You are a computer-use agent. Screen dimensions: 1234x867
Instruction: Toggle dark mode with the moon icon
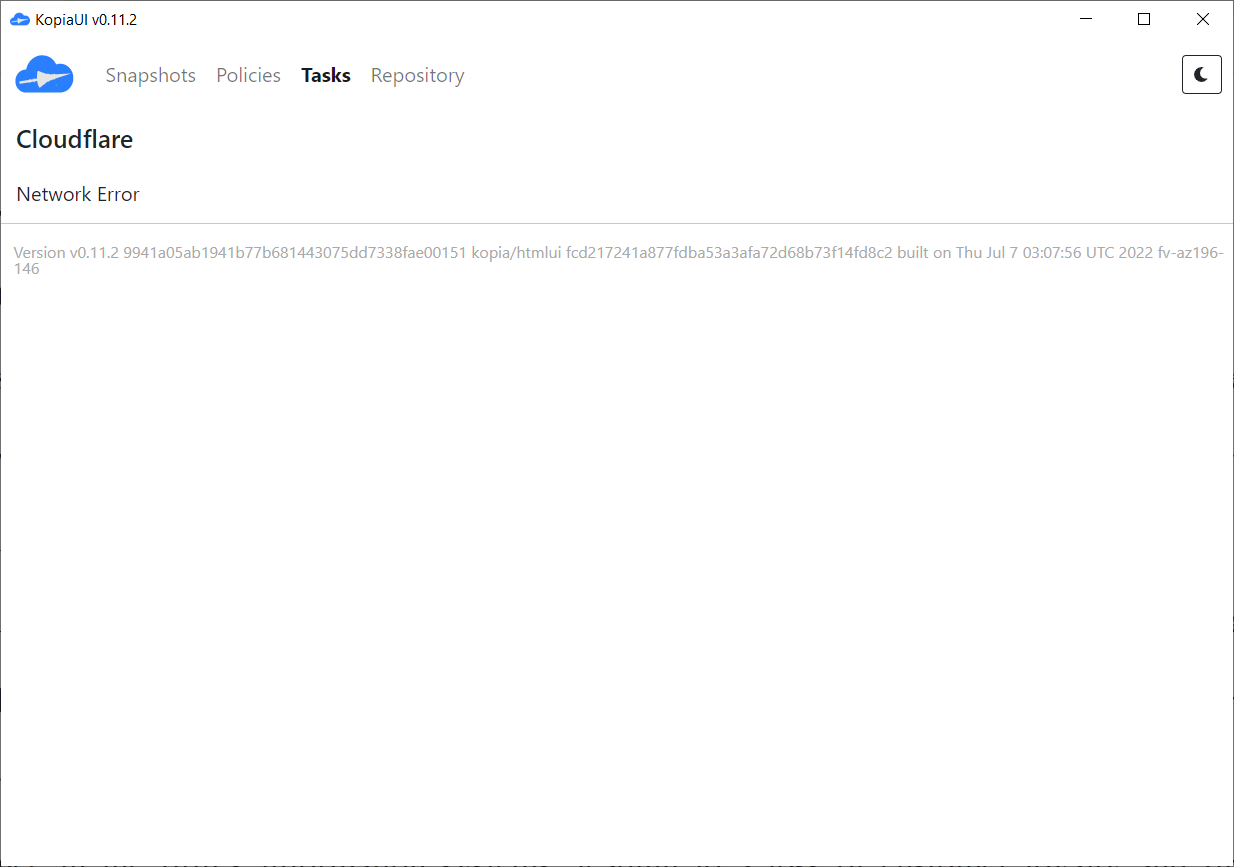tap(1201, 74)
